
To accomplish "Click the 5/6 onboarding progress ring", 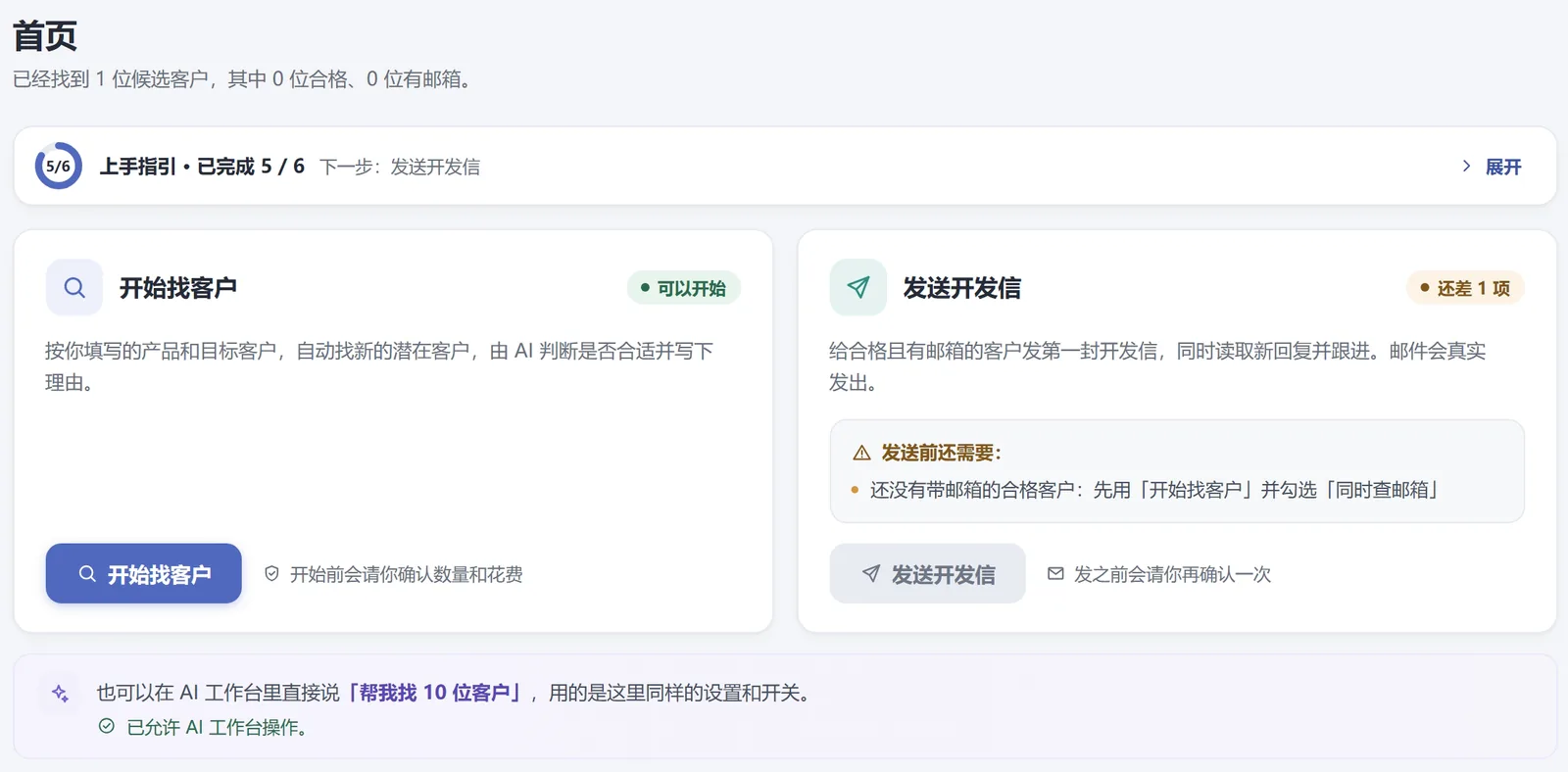I will point(58,167).
